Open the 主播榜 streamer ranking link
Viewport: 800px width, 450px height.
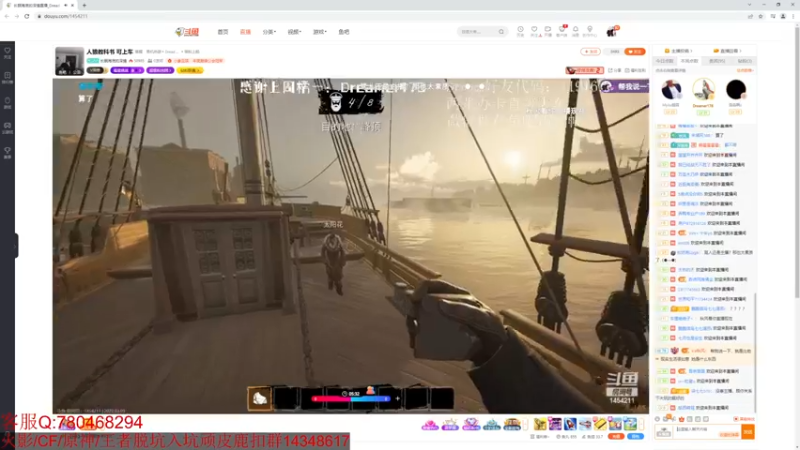(x=678, y=51)
